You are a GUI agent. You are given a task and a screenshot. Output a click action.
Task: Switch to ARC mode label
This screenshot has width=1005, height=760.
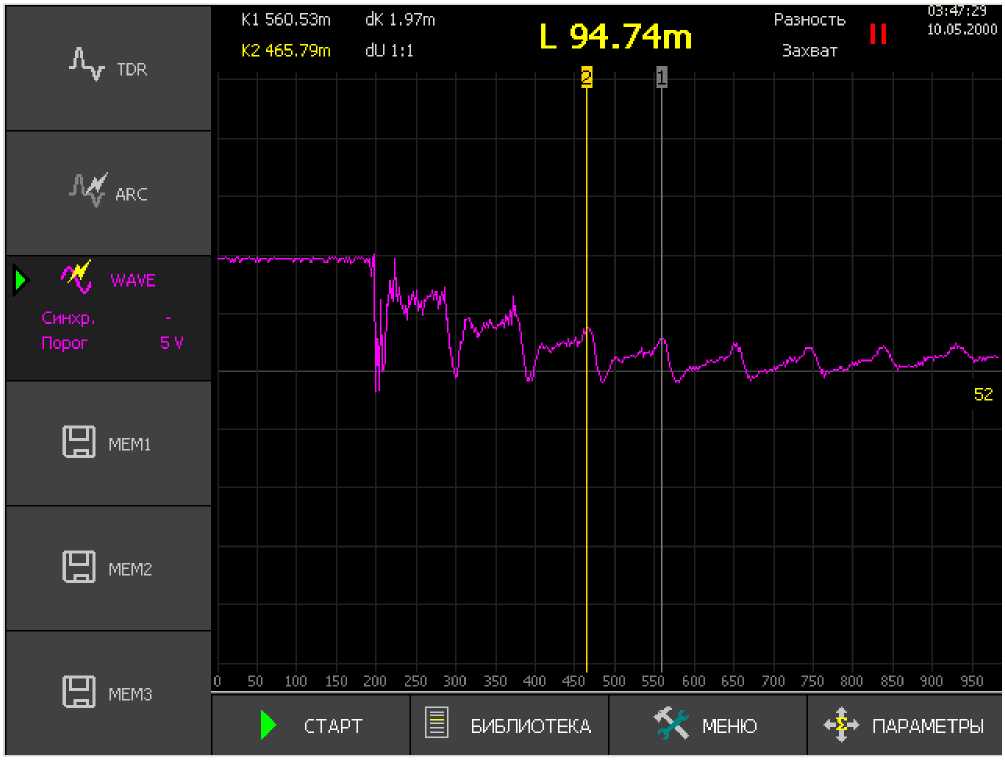pos(131,194)
